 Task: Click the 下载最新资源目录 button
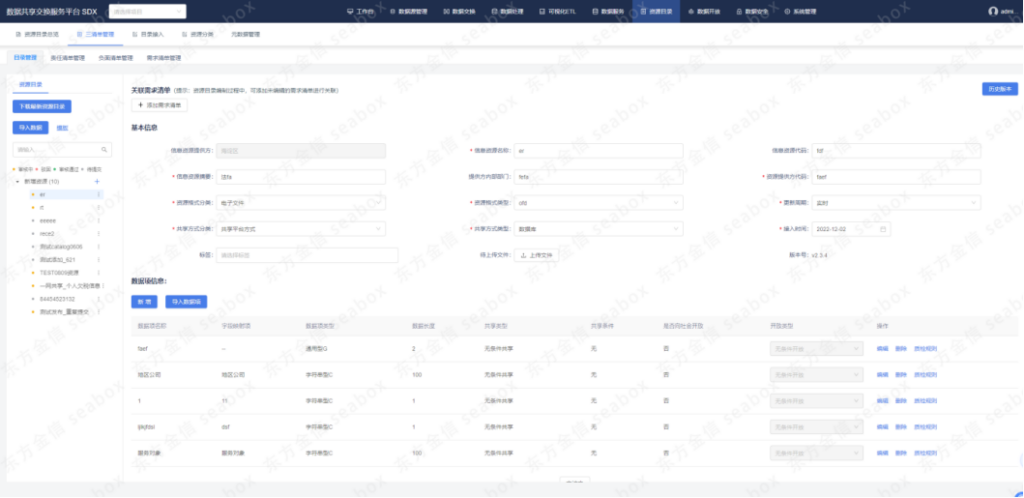pos(42,106)
